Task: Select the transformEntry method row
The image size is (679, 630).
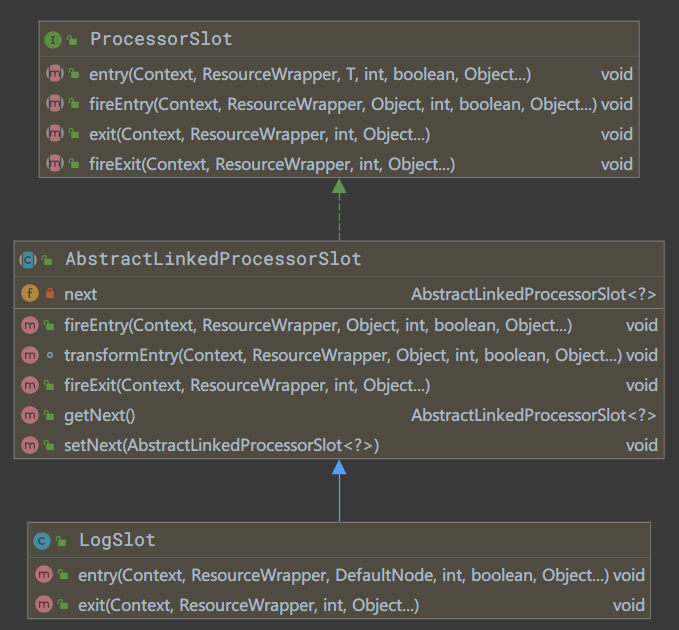Action: (342, 355)
